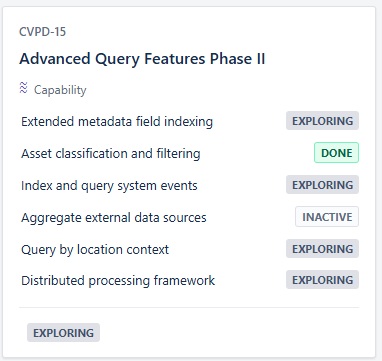Viewport: 382px width, 361px height.
Task: Click the INACTIVE status badge
Action: [x=327, y=217]
